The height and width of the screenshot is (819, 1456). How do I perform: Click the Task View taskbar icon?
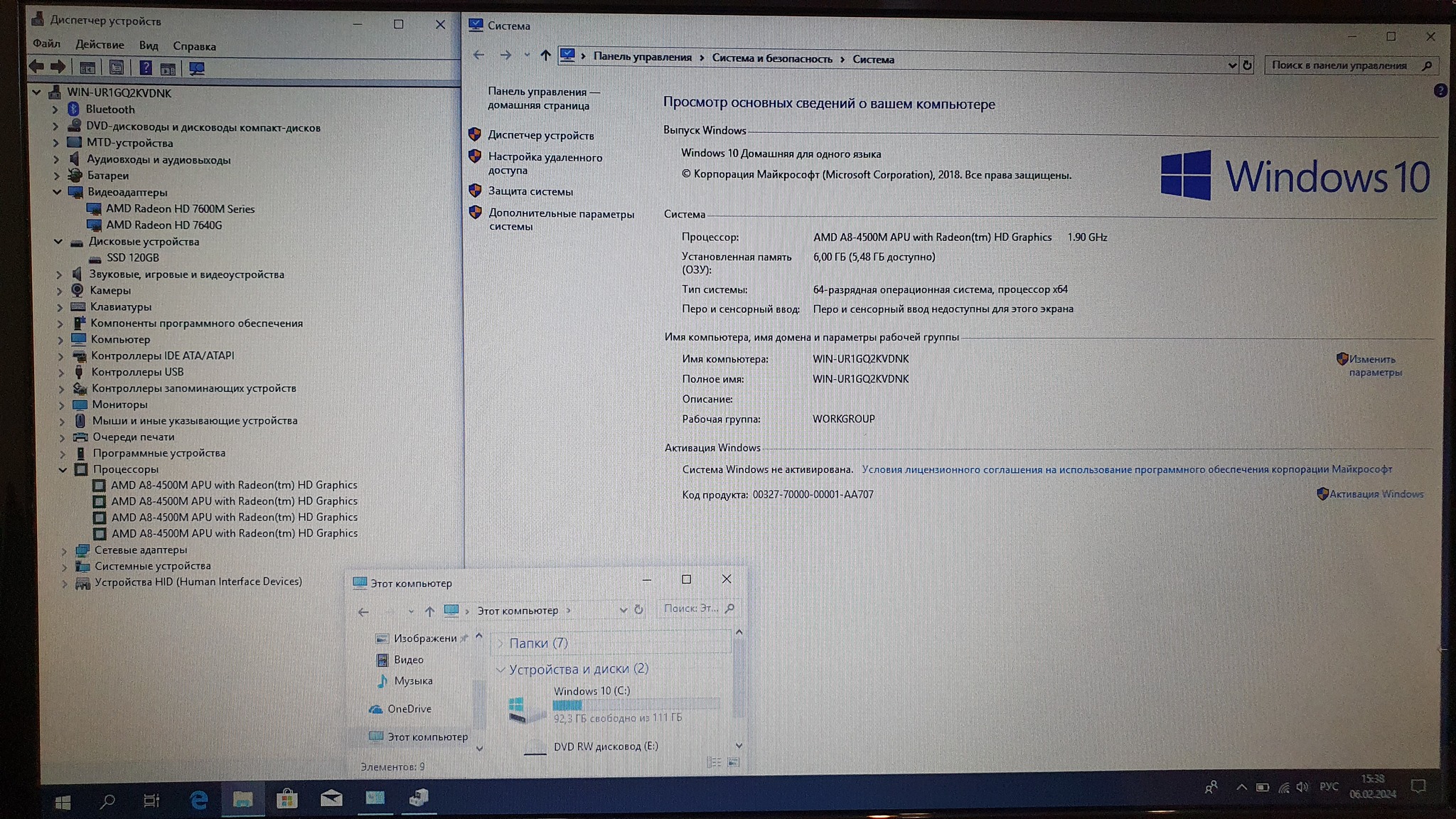pyautogui.click(x=151, y=801)
